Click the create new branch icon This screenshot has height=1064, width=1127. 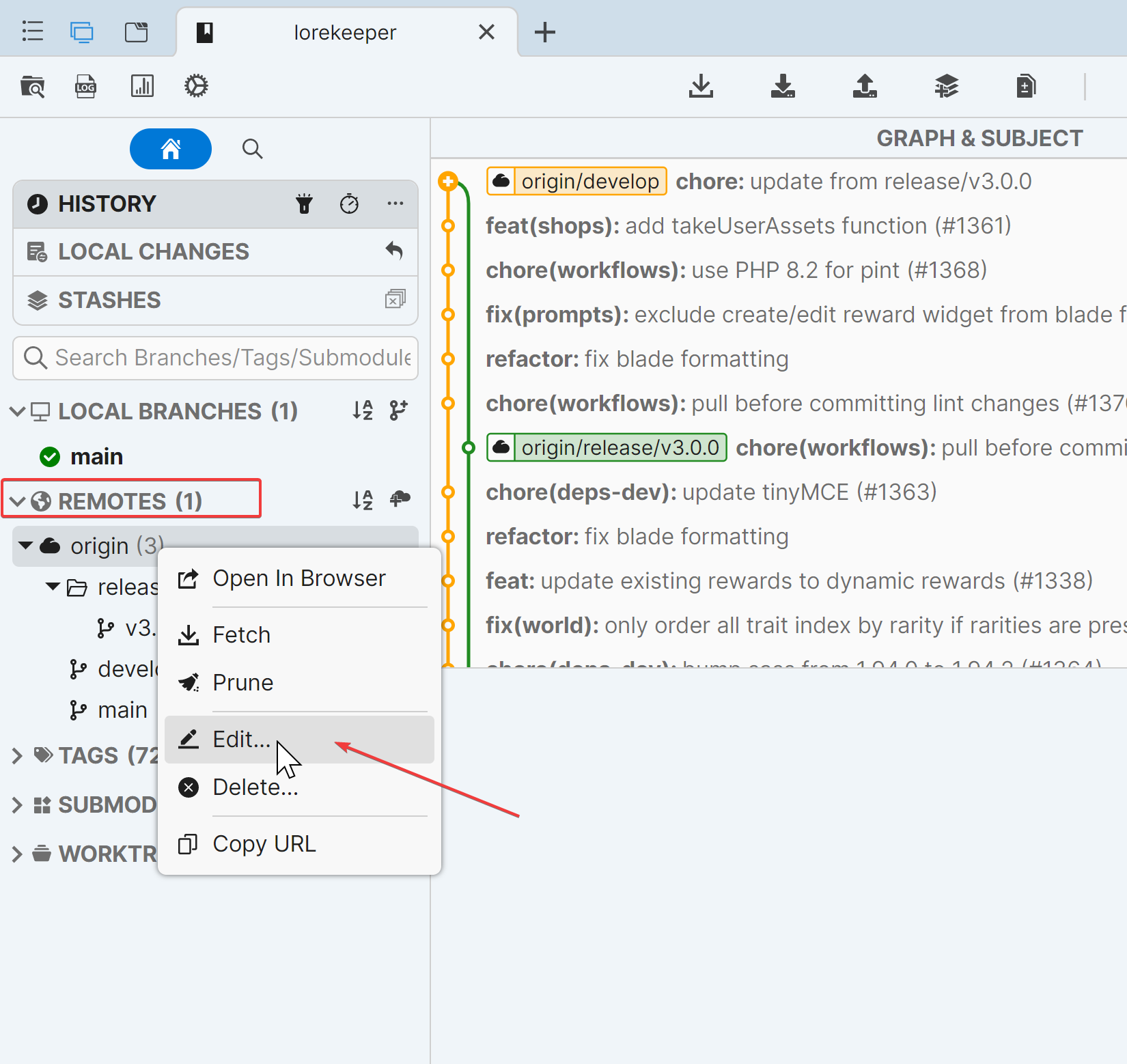click(x=398, y=410)
